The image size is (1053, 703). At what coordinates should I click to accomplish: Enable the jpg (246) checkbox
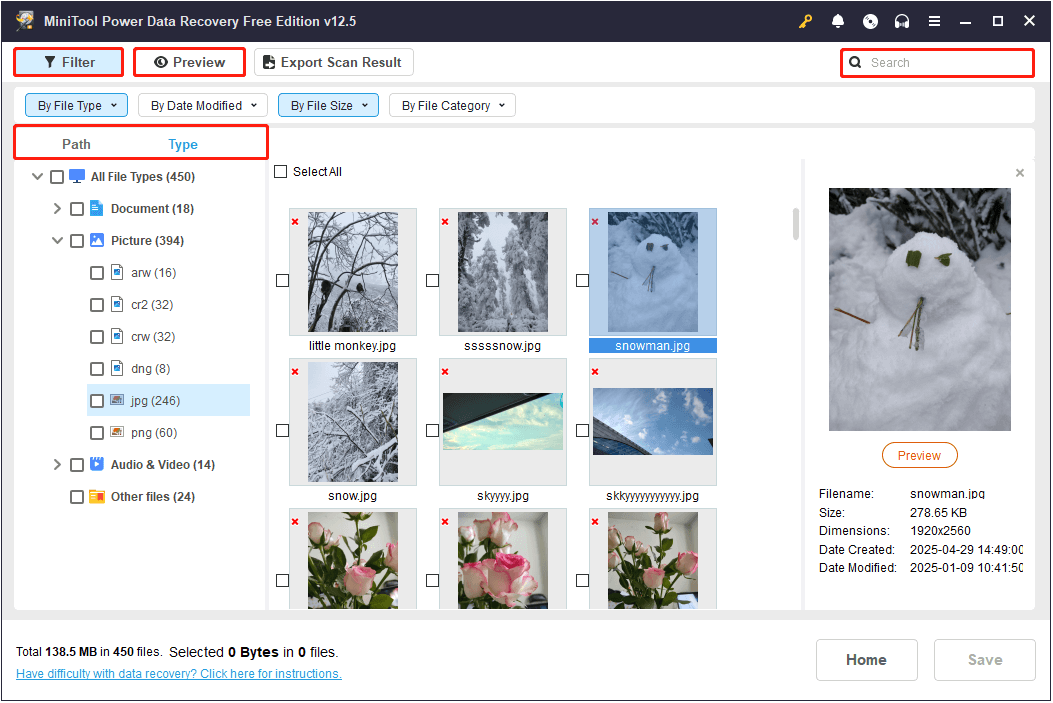tap(96, 400)
